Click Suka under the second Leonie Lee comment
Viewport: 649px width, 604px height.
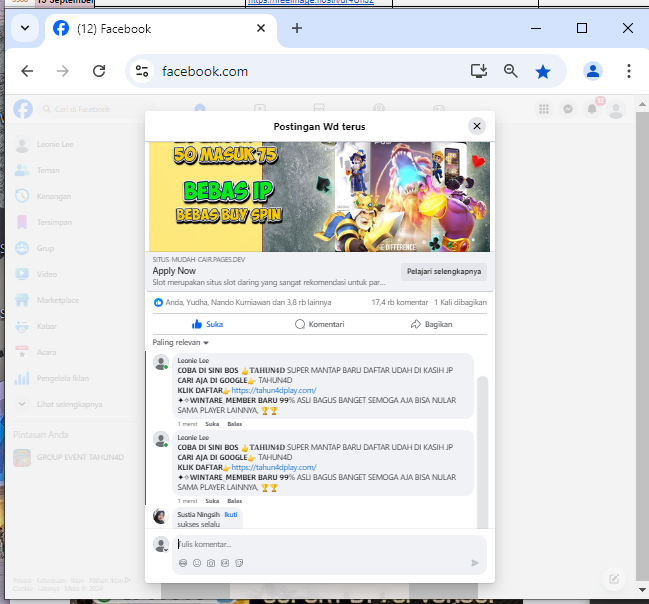coord(212,501)
